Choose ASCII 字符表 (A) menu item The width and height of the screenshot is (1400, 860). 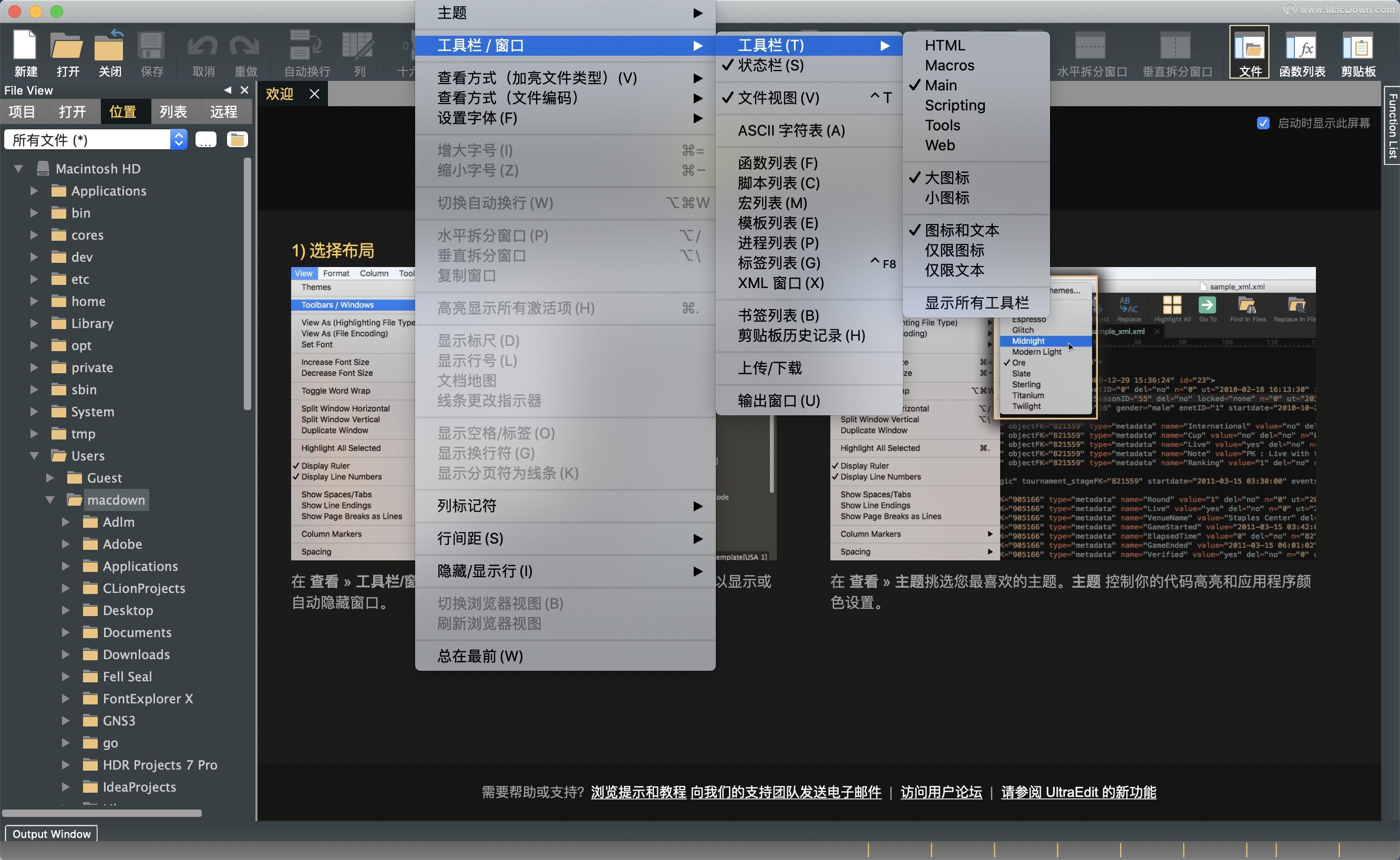(809, 131)
